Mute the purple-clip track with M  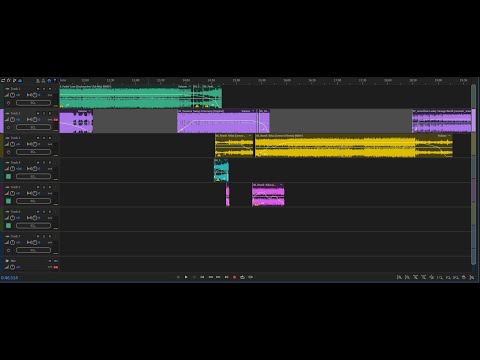(x=38, y=113)
